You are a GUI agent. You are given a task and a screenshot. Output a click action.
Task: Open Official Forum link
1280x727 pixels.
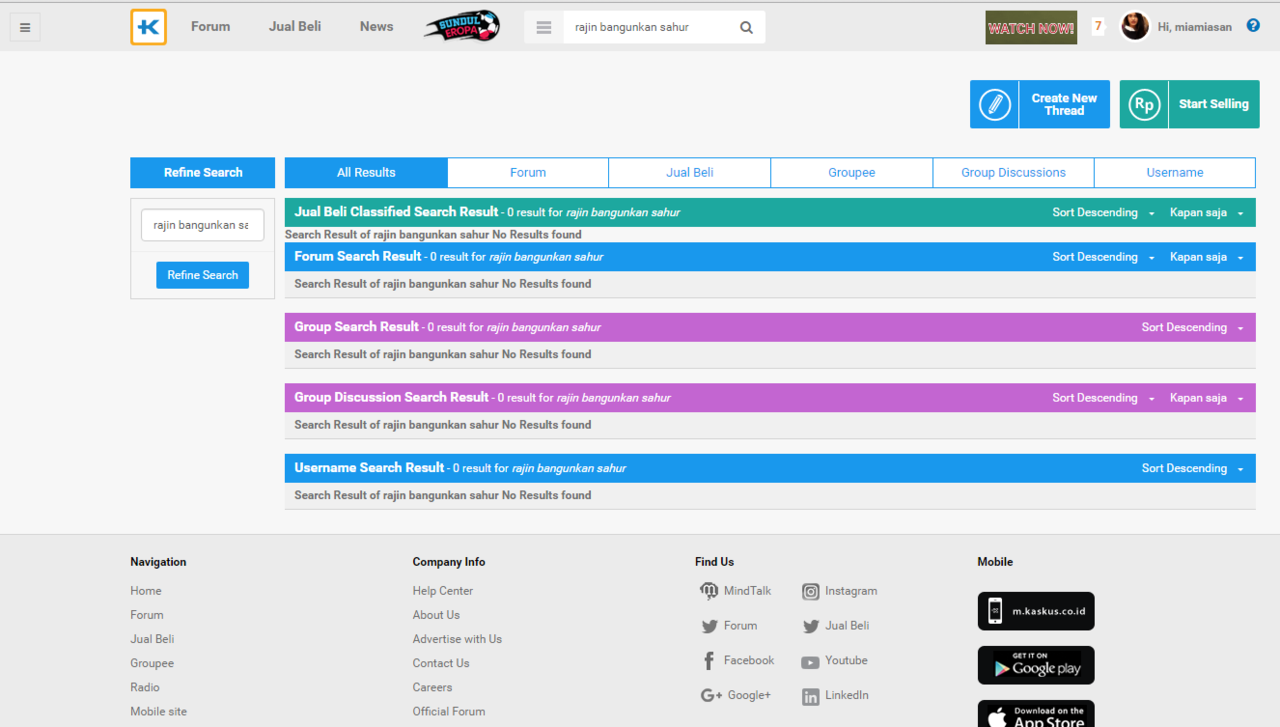click(449, 711)
